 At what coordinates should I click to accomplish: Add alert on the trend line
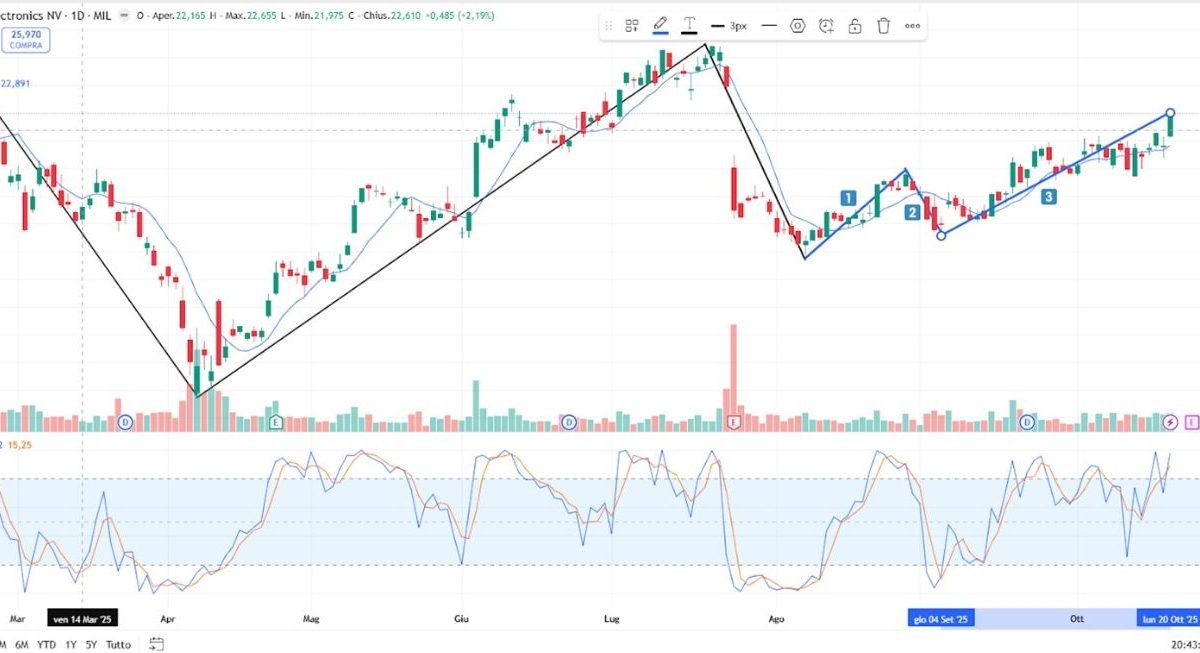pyautogui.click(x=826, y=26)
